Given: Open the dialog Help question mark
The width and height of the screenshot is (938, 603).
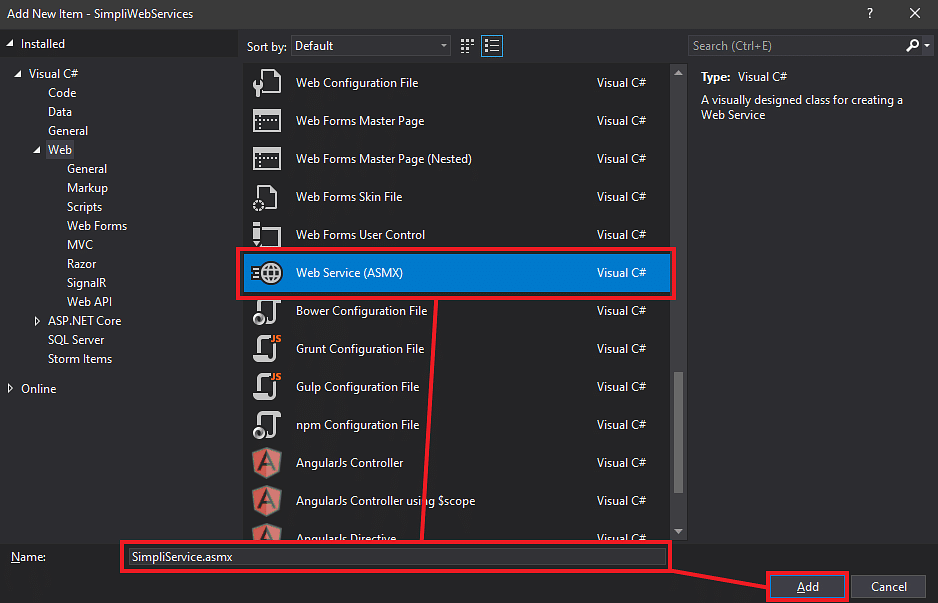Looking at the screenshot, I should pyautogui.click(x=870, y=13).
